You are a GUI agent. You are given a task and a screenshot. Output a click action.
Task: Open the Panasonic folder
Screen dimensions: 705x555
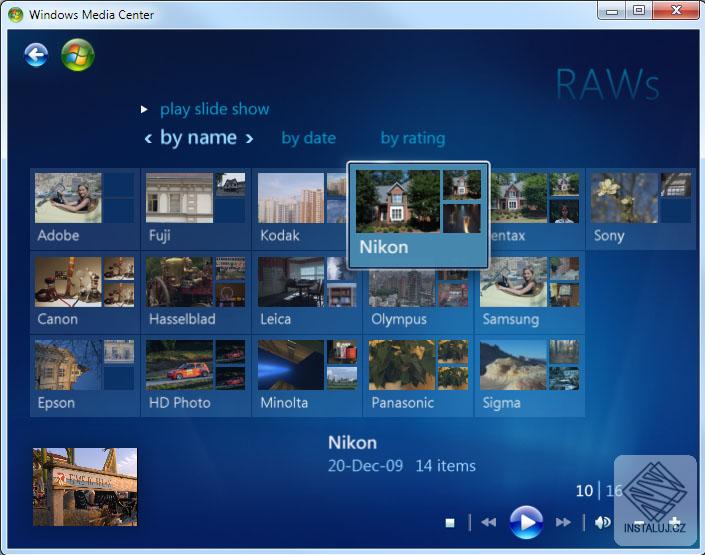click(x=418, y=376)
